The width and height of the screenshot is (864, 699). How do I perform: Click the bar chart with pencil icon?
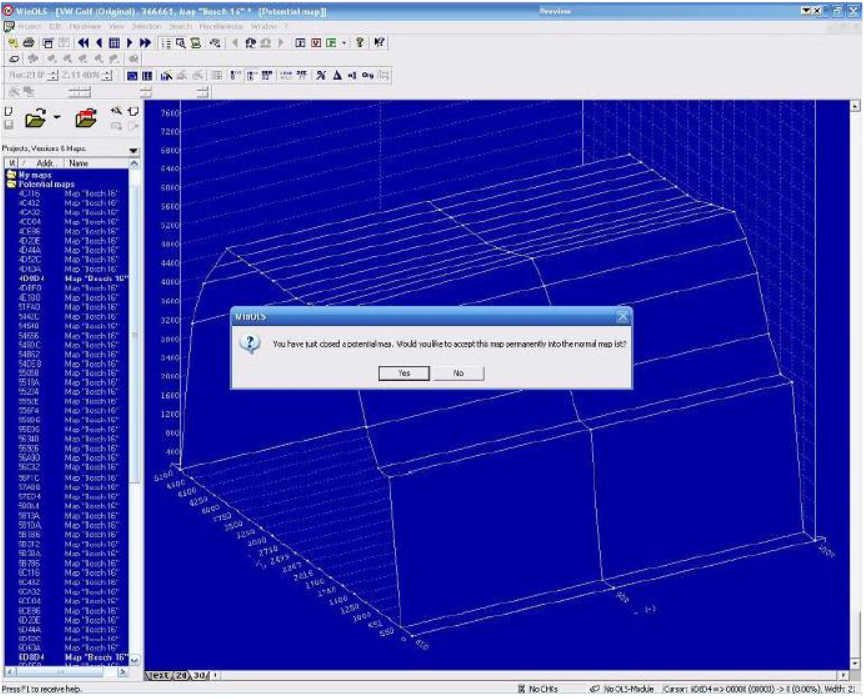pyautogui.click(x=166, y=75)
